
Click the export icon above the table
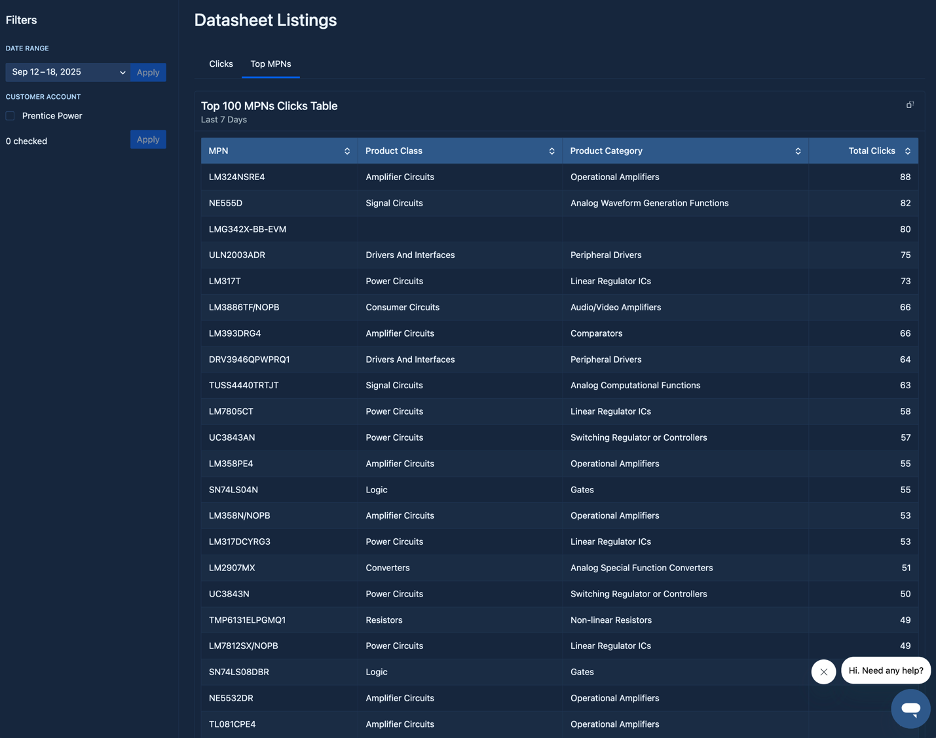pyautogui.click(x=910, y=105)
